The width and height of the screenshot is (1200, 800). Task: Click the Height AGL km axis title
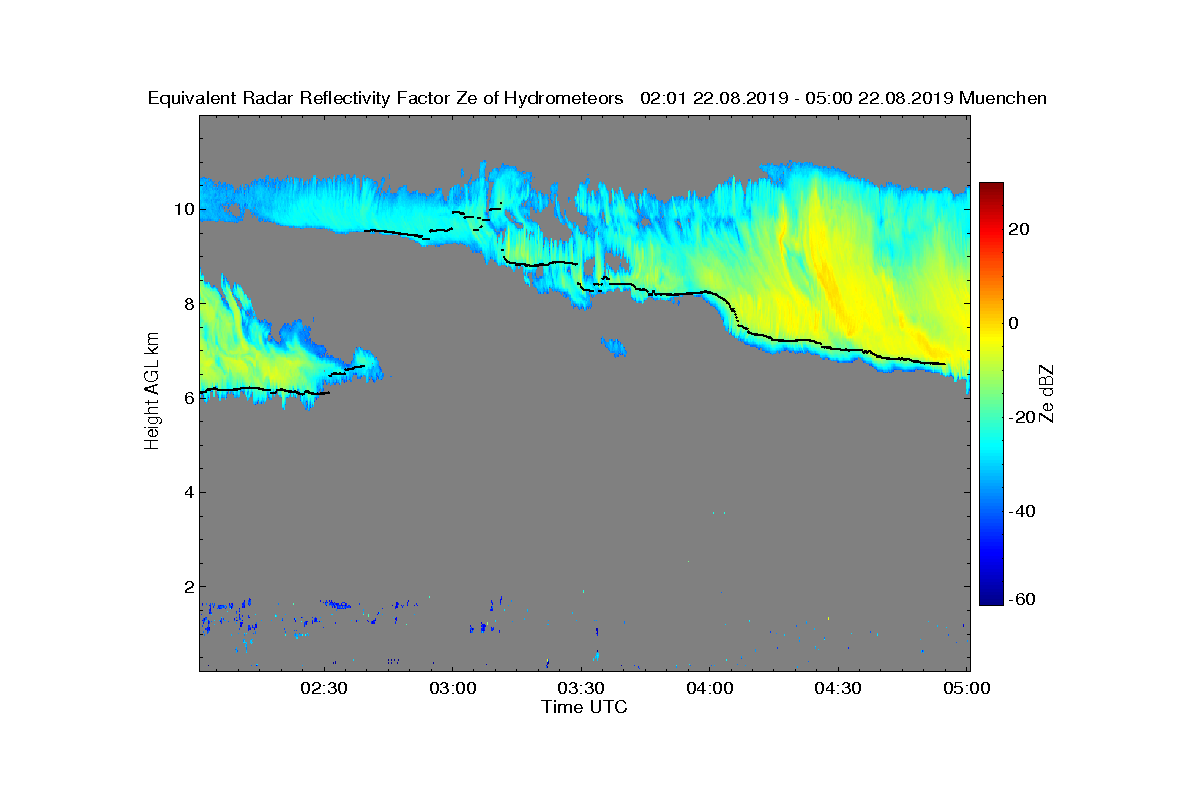tap(152, 392)
